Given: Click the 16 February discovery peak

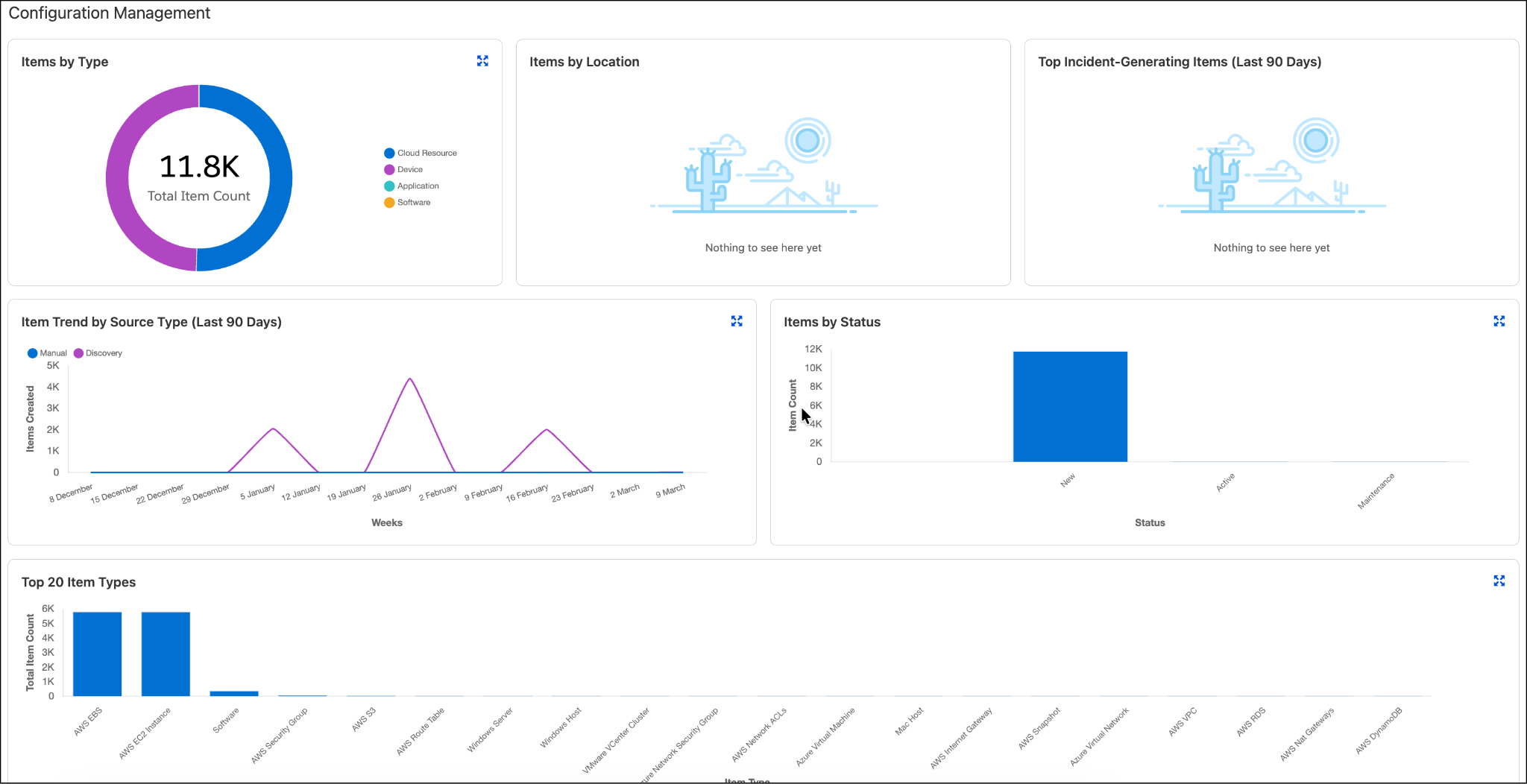Looking at the screenshot, I should (x=547, y=430).
